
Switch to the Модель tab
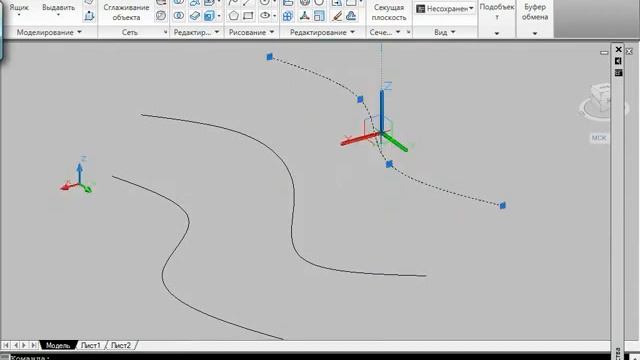58,345
